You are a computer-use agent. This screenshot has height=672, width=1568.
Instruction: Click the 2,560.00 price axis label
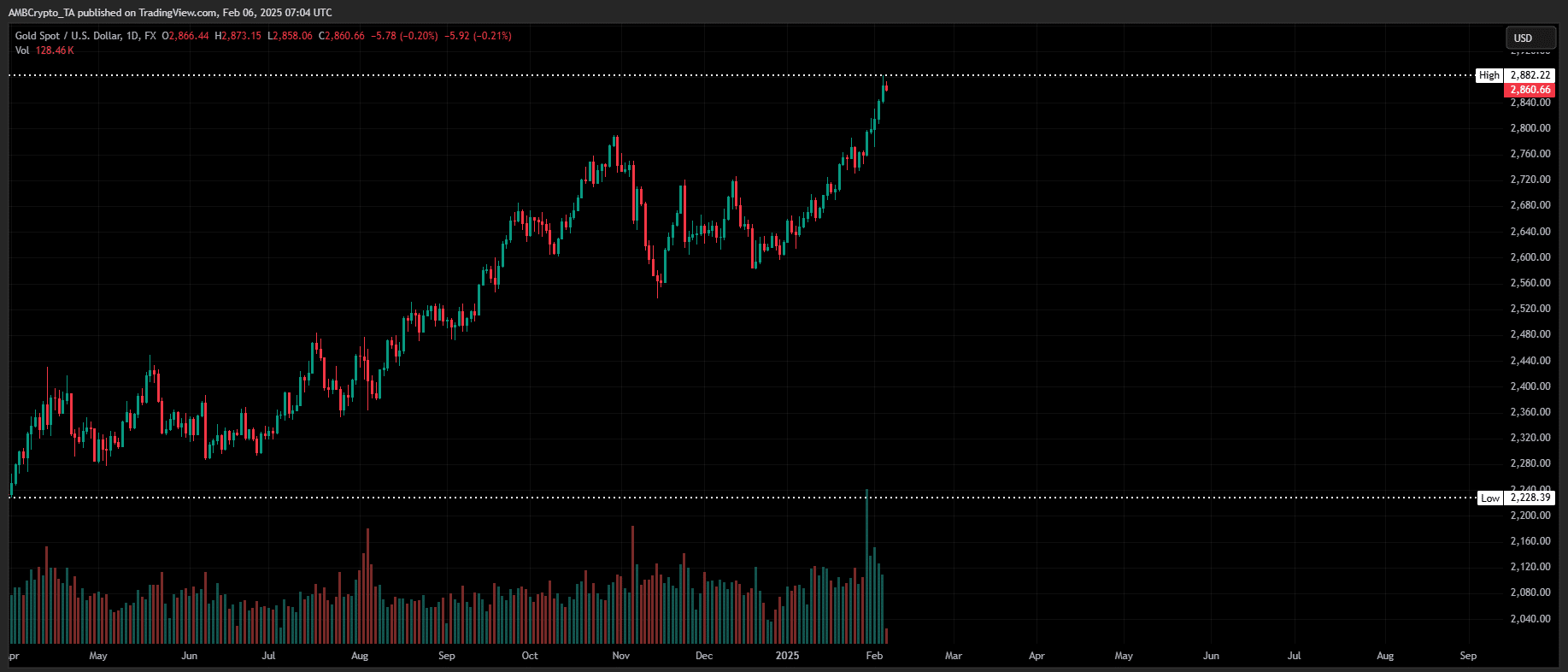coord(1530,283)
